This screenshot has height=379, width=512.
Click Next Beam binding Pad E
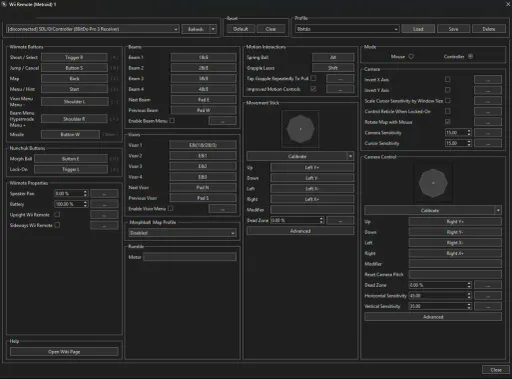point(204,100)
